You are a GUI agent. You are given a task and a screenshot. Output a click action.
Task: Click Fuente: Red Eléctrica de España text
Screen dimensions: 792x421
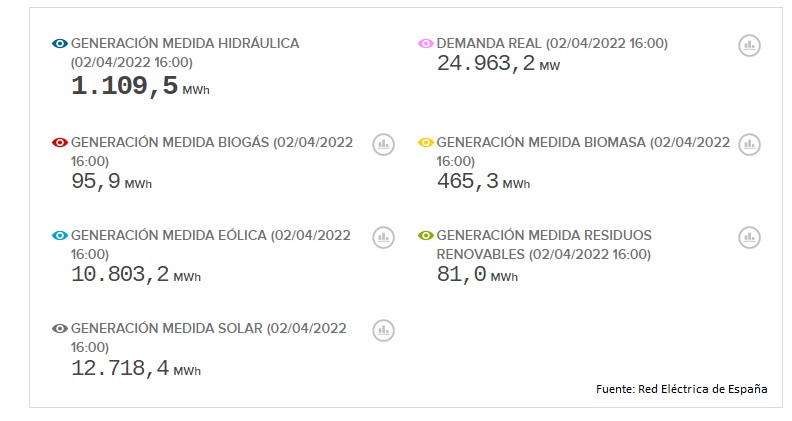click(681, 389)
